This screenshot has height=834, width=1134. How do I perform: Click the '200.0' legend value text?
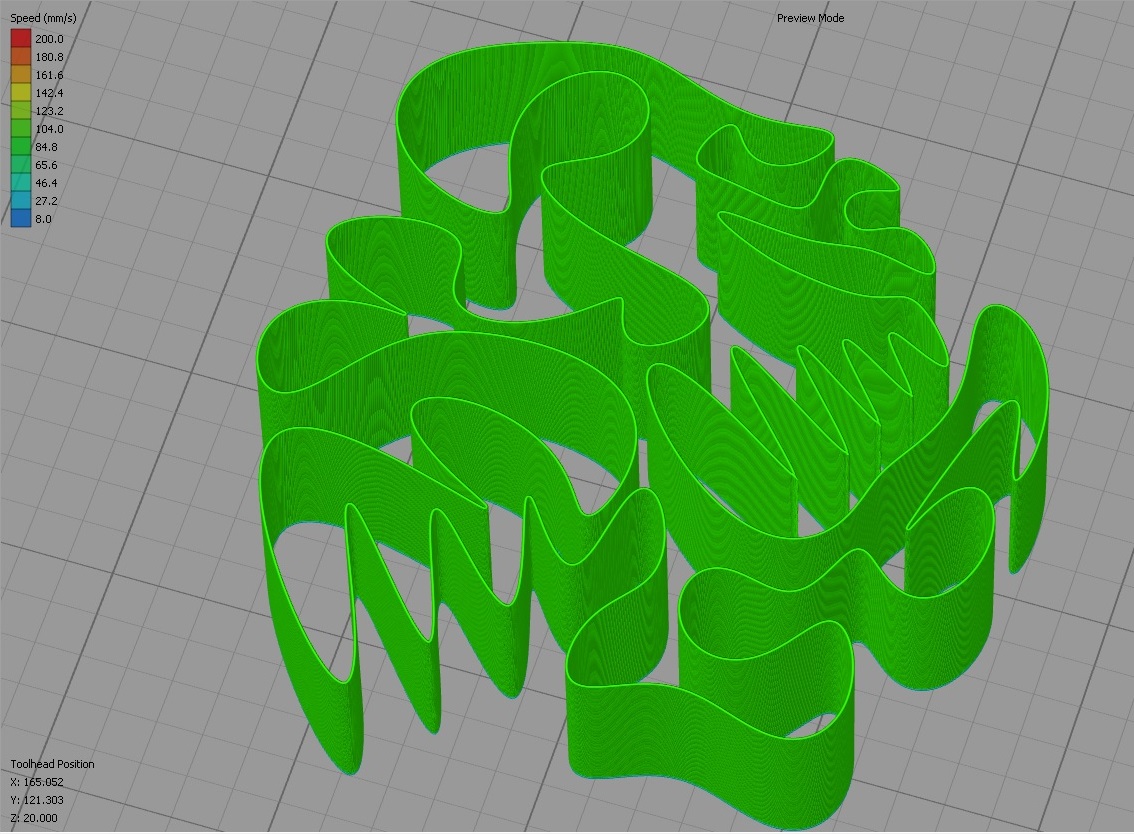[49, 39]
